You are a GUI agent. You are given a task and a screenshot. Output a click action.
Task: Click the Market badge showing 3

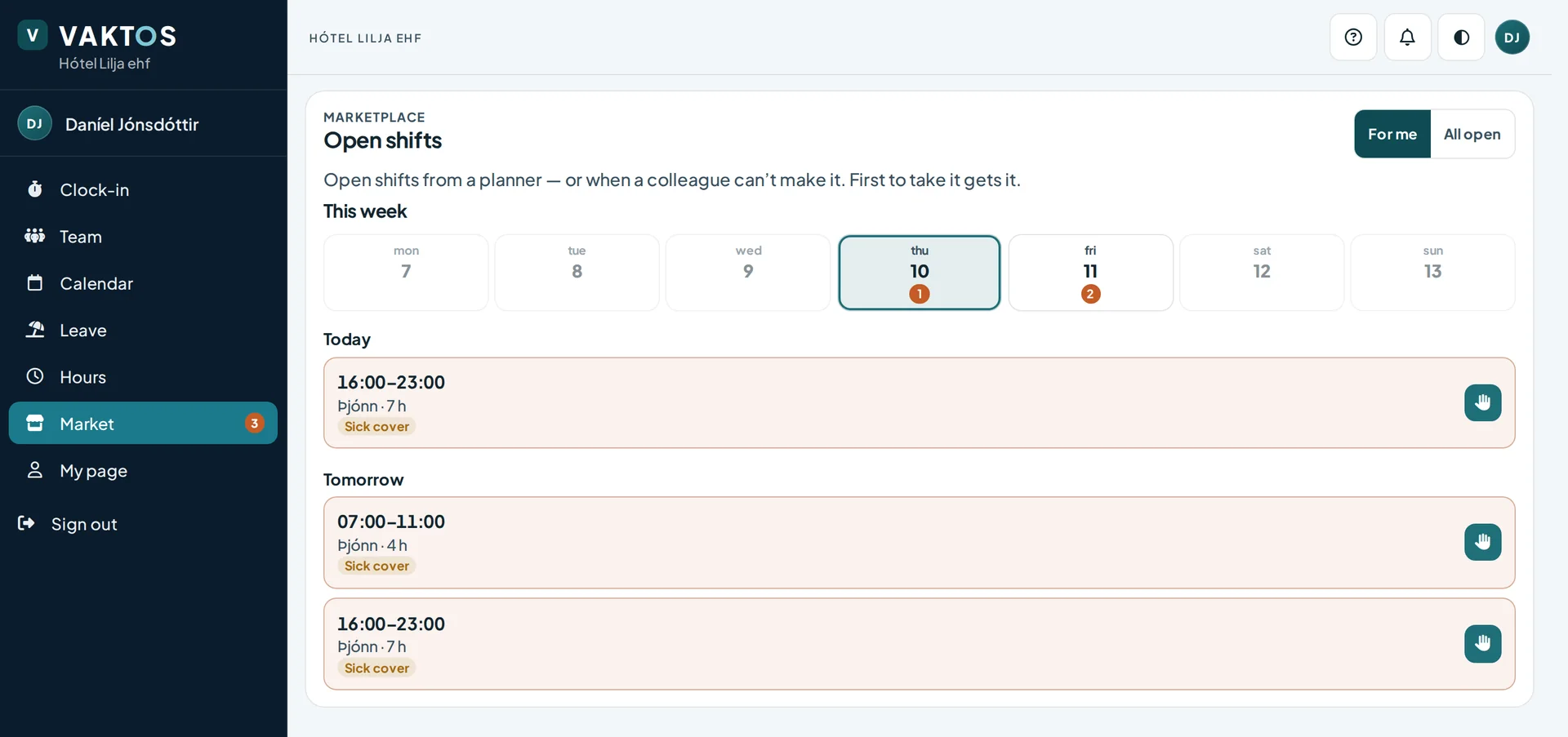point(255,423)
